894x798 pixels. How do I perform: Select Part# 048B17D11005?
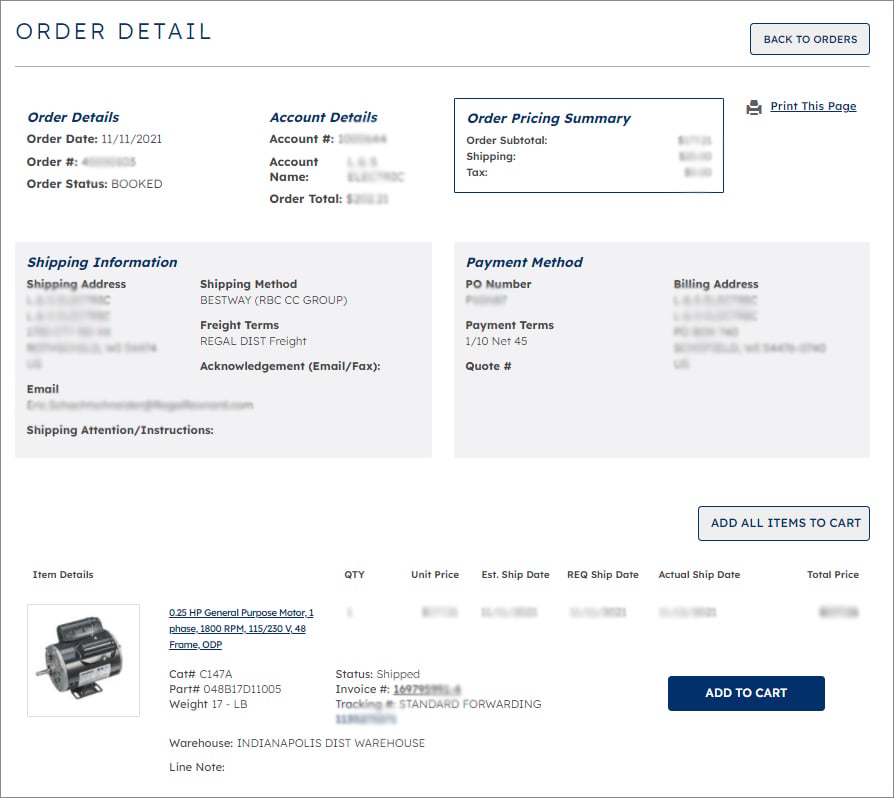click(x=225, y=689)
